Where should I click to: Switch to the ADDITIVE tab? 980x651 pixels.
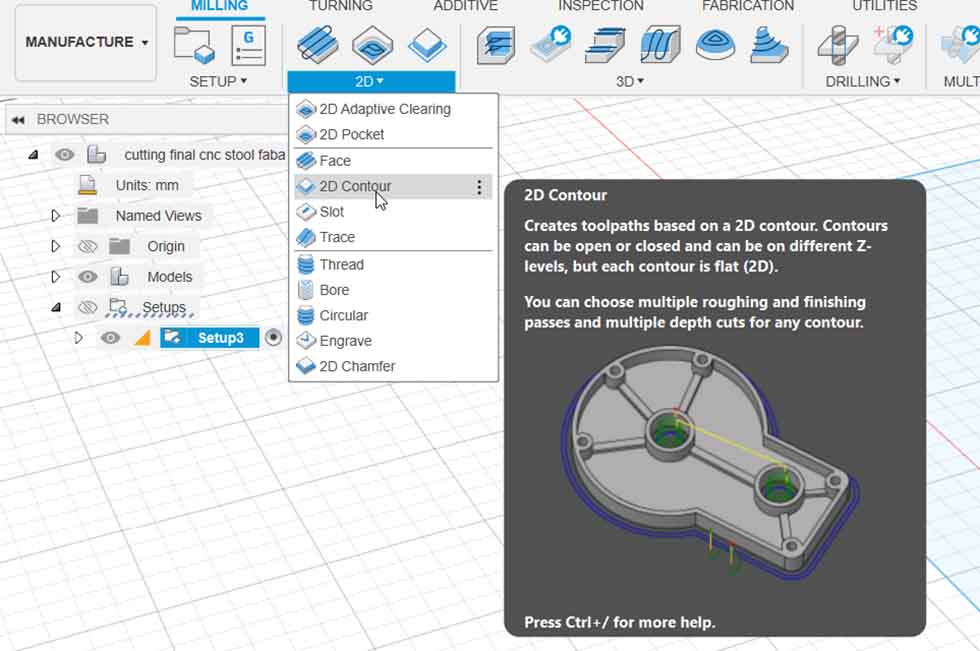pyautogui.click(x=466, y=6)
